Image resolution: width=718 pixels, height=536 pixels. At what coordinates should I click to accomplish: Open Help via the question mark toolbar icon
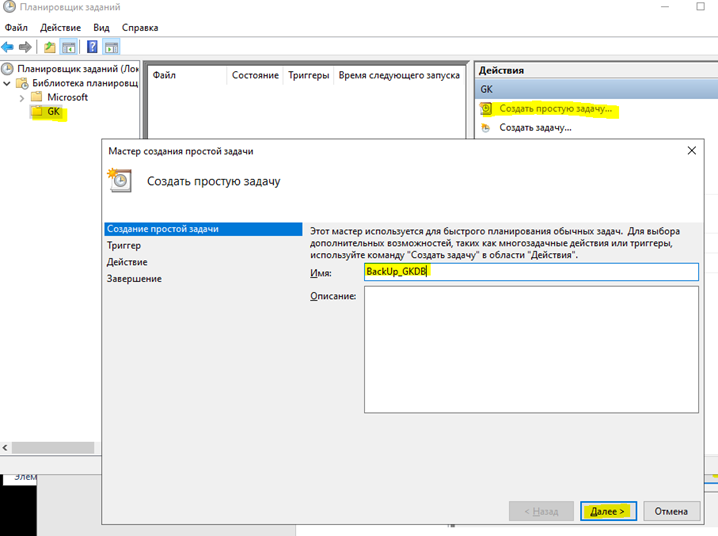[92, 47]
